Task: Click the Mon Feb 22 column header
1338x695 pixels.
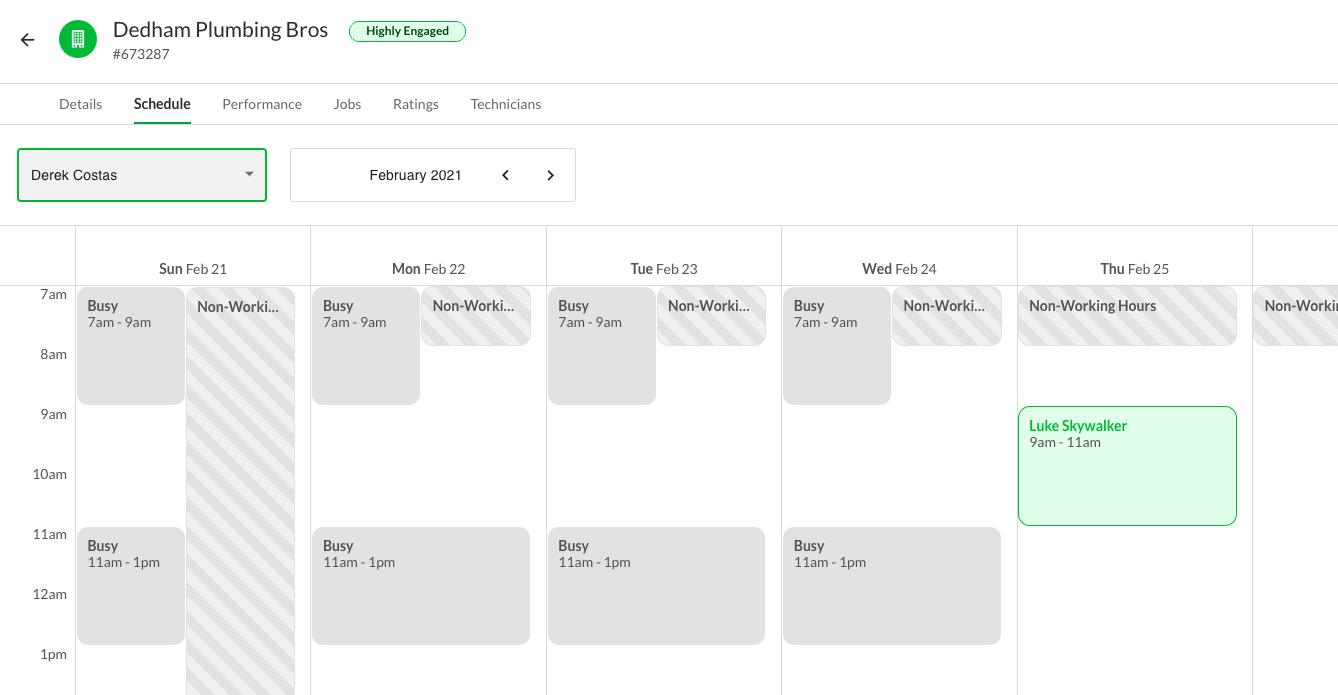Action: [428, 268]
